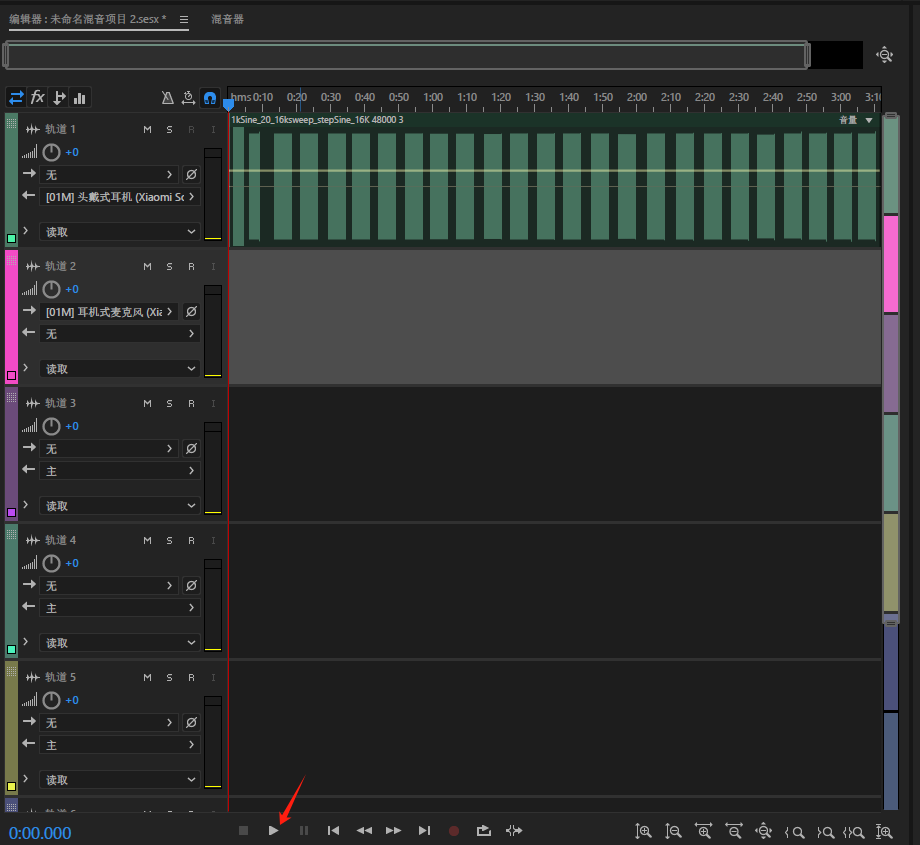Open 轨道 1 automation mode 读取 dropdown

[120, 232]
